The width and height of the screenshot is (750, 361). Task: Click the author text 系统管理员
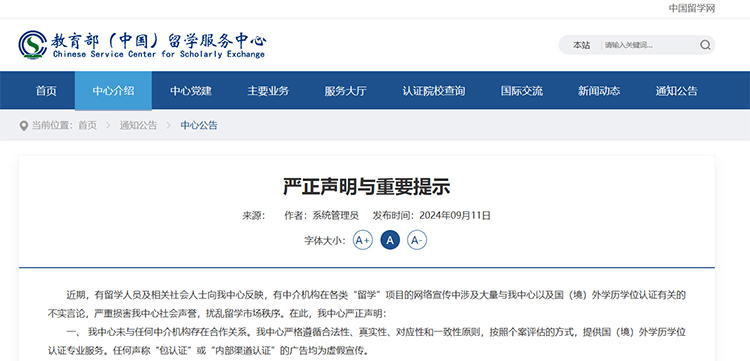pyautogui.click(x=335, y=216)
